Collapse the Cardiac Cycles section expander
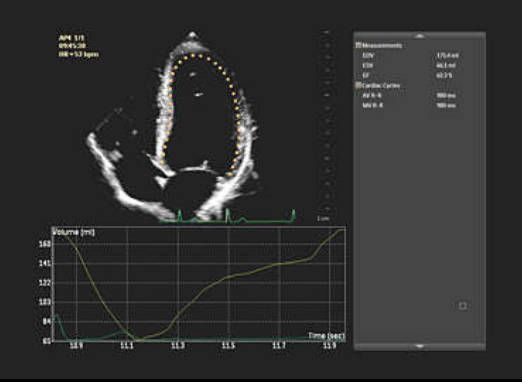Screen dimensions: 522x382 click(x=358, y=85)
